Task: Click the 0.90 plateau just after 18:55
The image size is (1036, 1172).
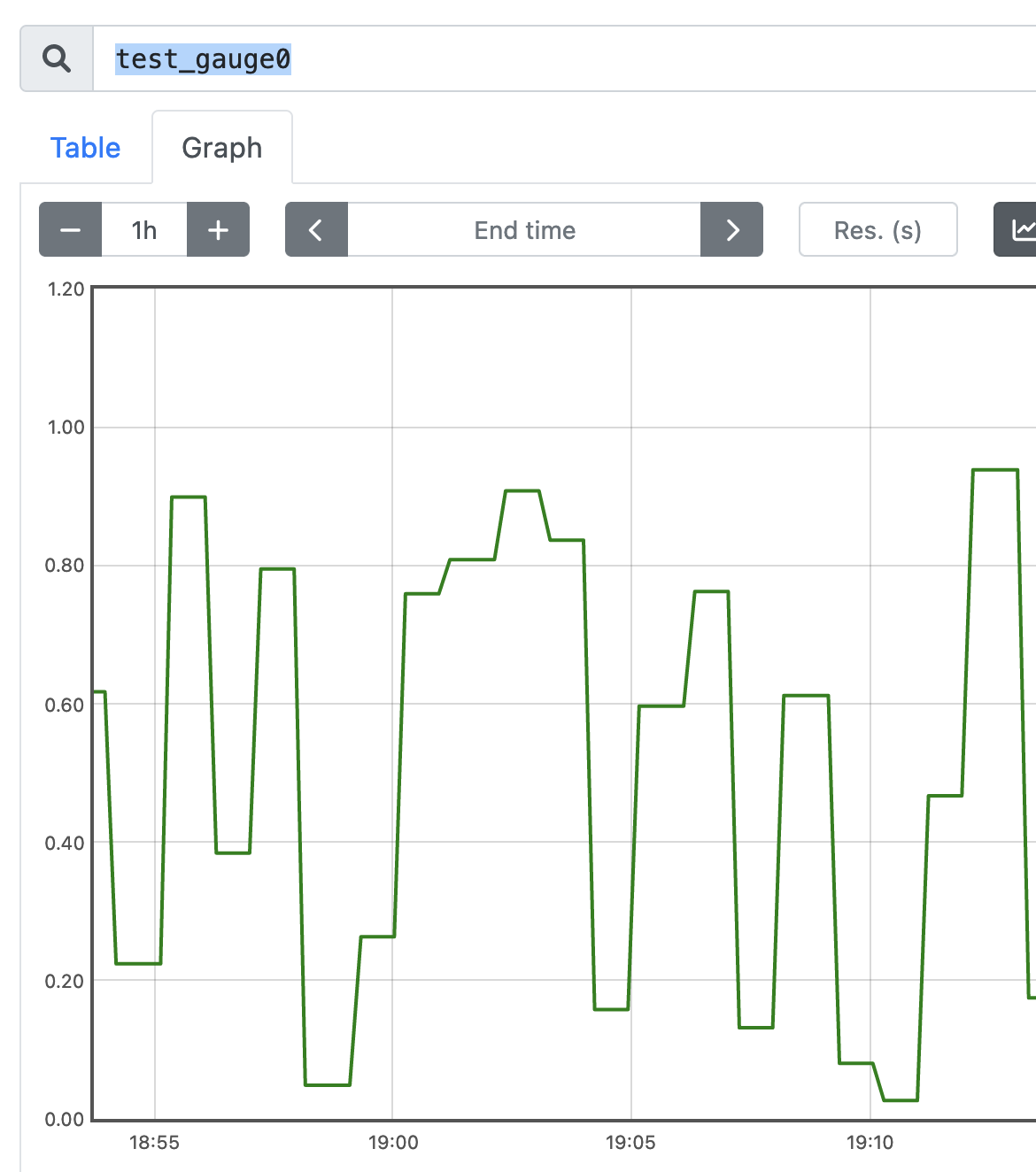Action: click(189, 497)
